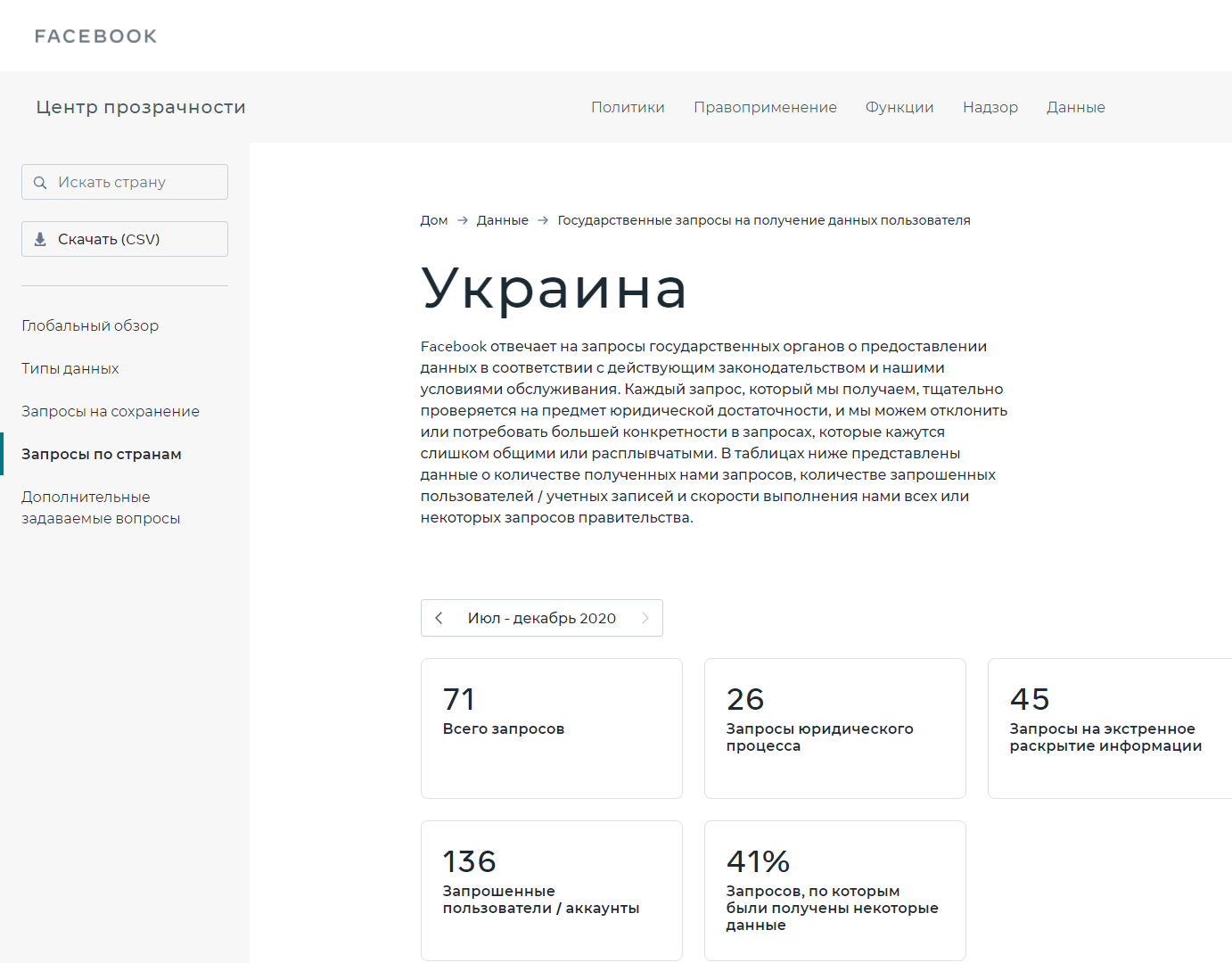Click the "Искать страну" search input field
1232x963 pixels.
(x=125, y=182)
